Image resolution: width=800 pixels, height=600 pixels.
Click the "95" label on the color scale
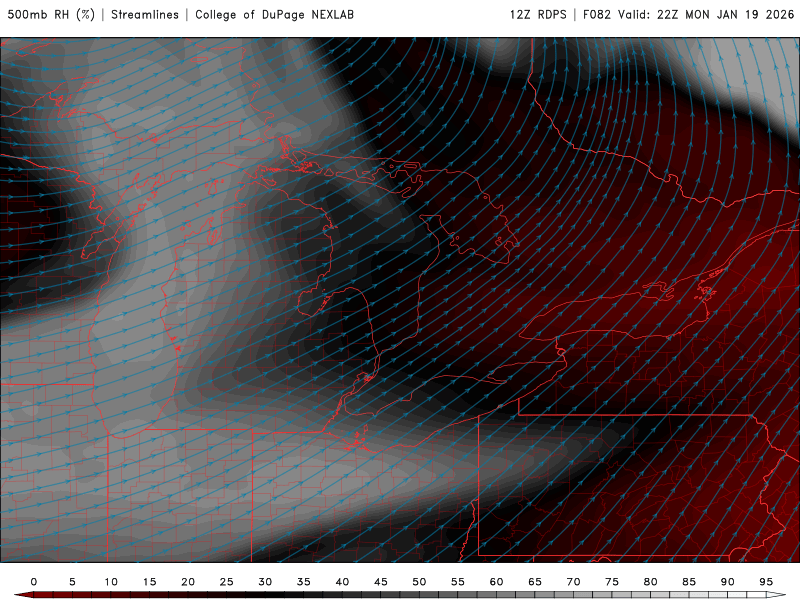766,582
